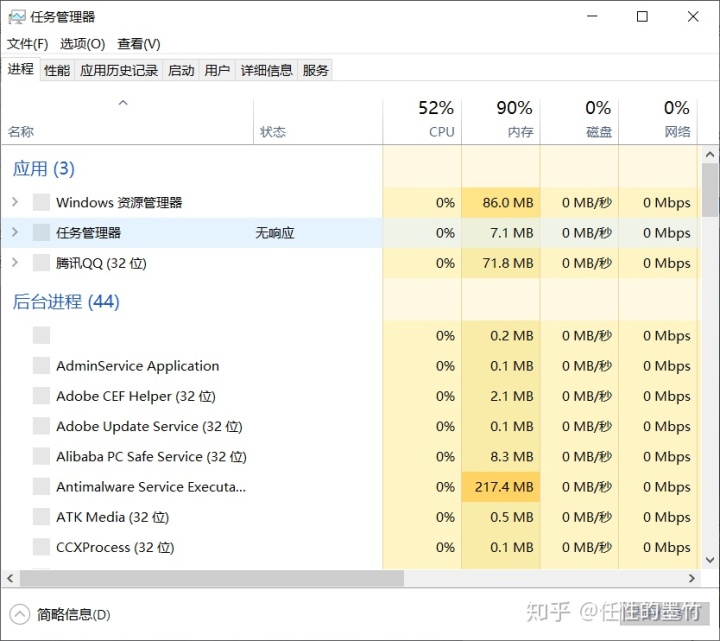Open the 选项(O) menu
The height and width of the screenshot is (641, 720).
tap(83, 44)
